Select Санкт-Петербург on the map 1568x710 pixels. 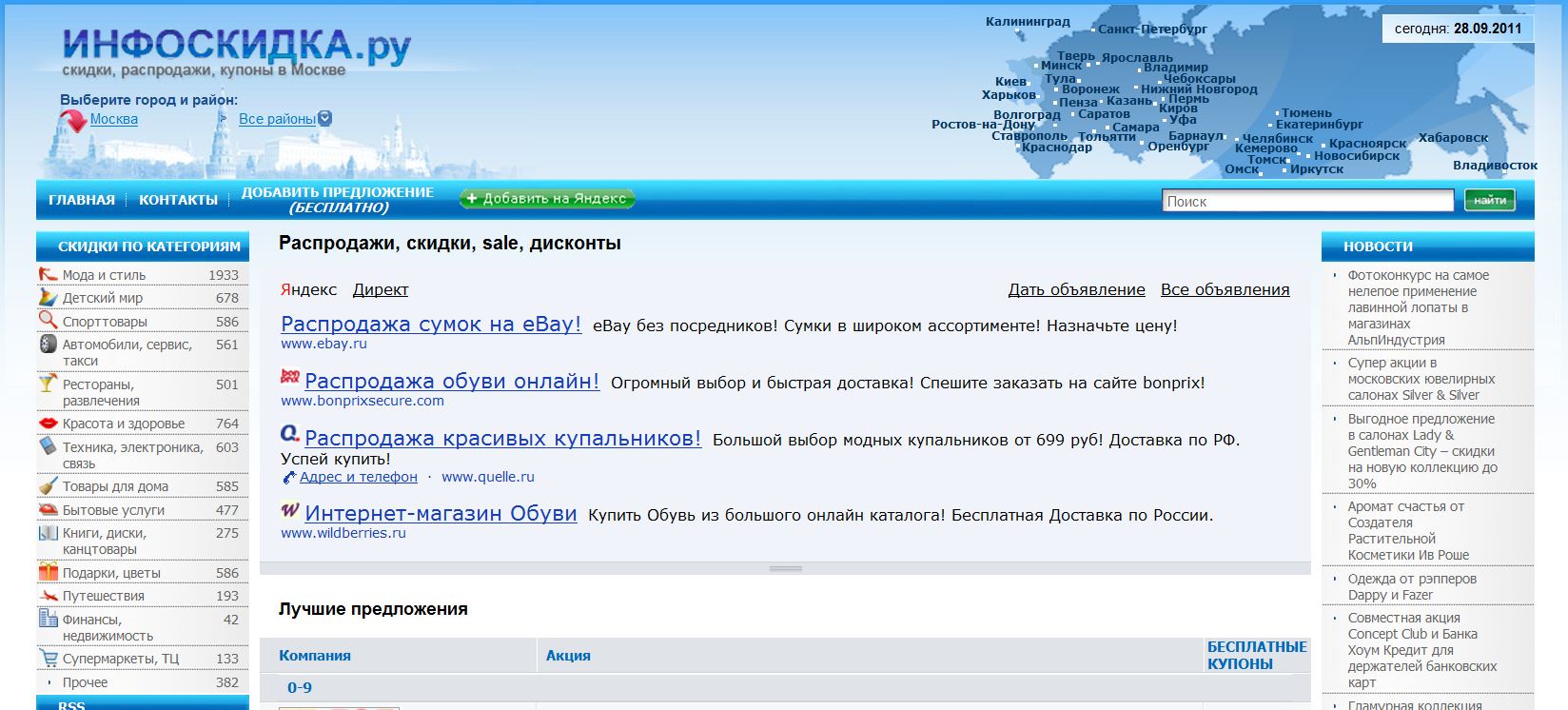(1152, 29)
